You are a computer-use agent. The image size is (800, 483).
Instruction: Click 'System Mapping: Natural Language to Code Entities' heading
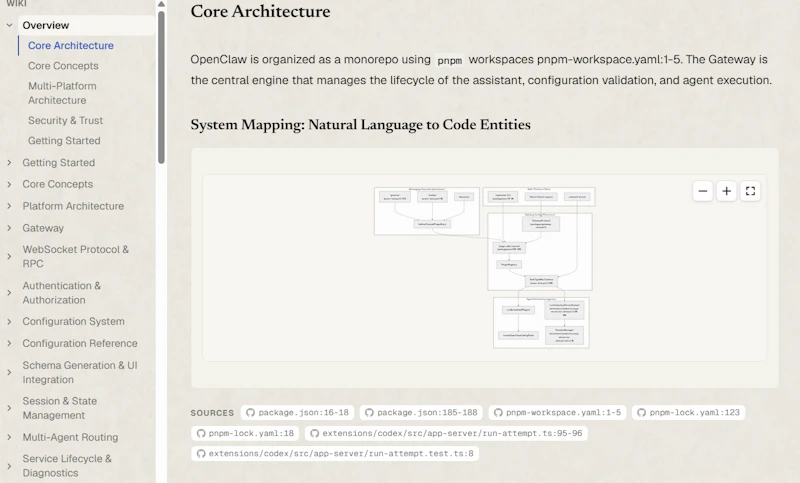[x=360, y=124]
